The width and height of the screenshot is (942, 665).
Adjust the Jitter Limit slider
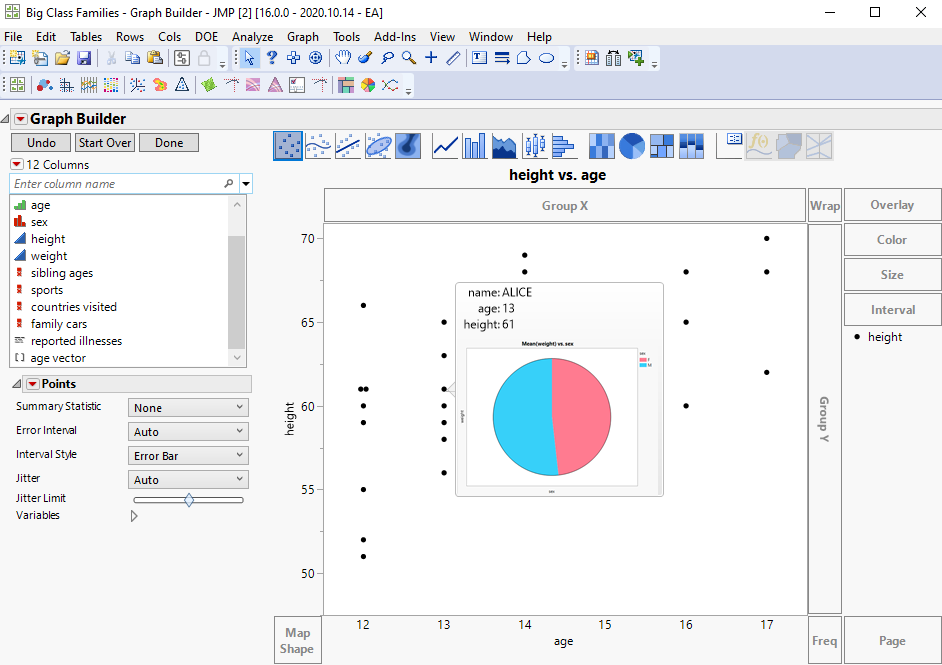(188, 499)
